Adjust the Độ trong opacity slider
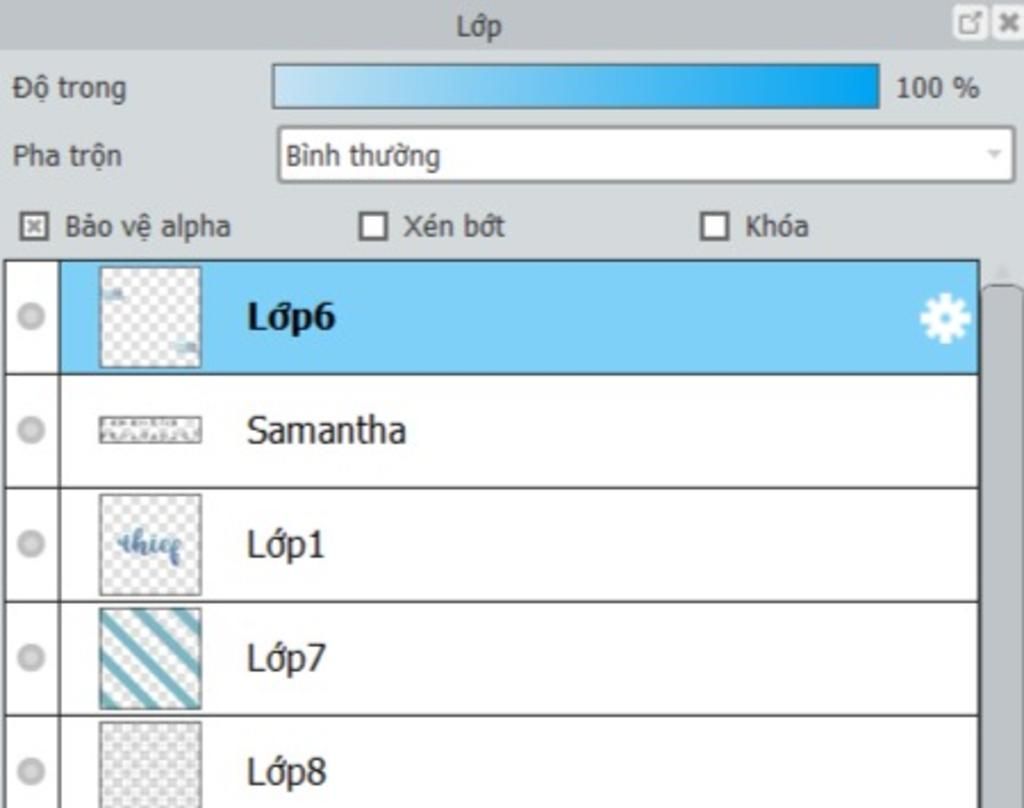 coord(575,86)
